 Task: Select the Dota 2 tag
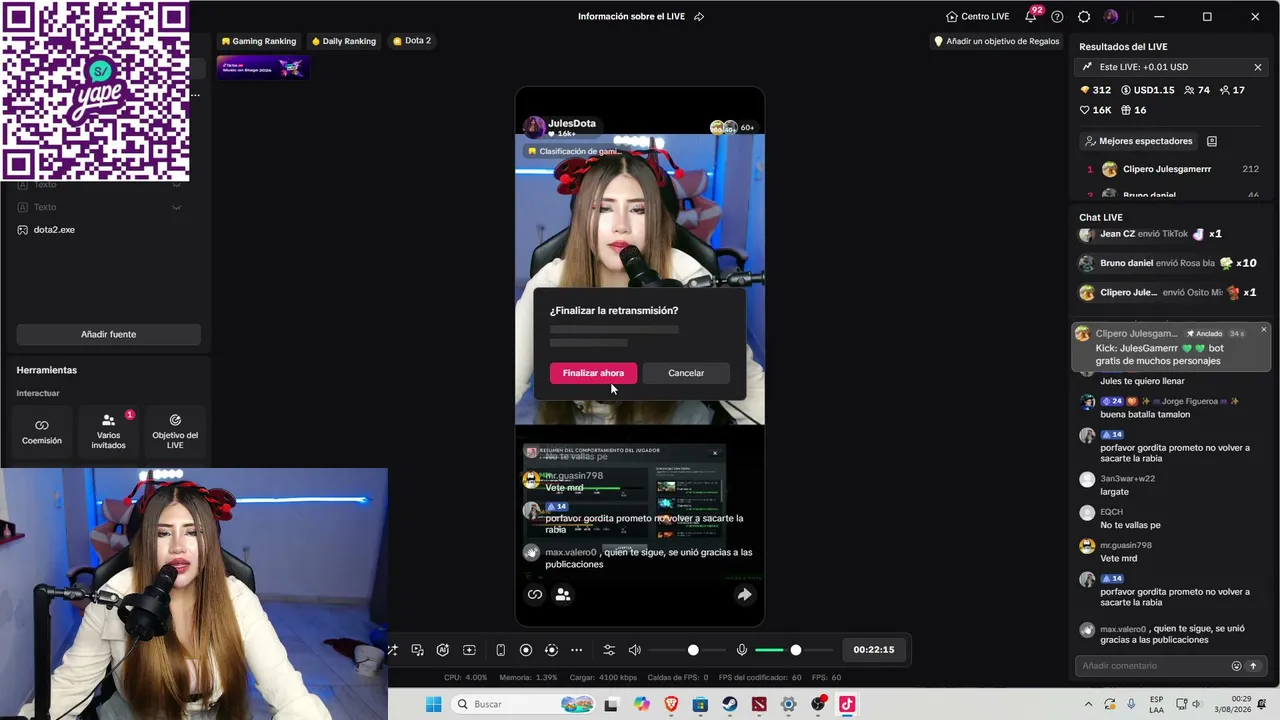tap(412, 41)
